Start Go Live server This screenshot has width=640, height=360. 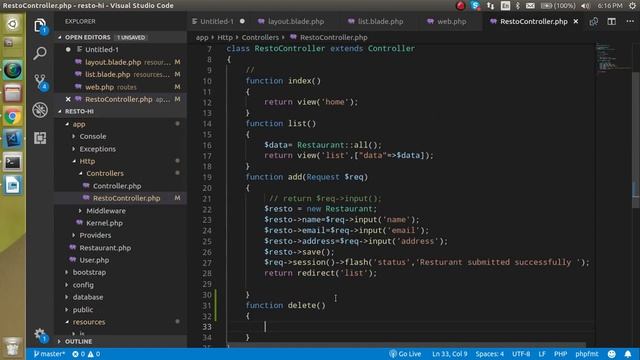pyautogui.click(x=405, y=354)
